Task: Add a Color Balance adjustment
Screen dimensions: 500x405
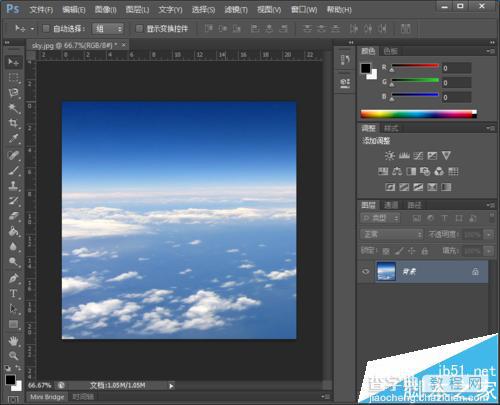Action: (x=397, y=171)
